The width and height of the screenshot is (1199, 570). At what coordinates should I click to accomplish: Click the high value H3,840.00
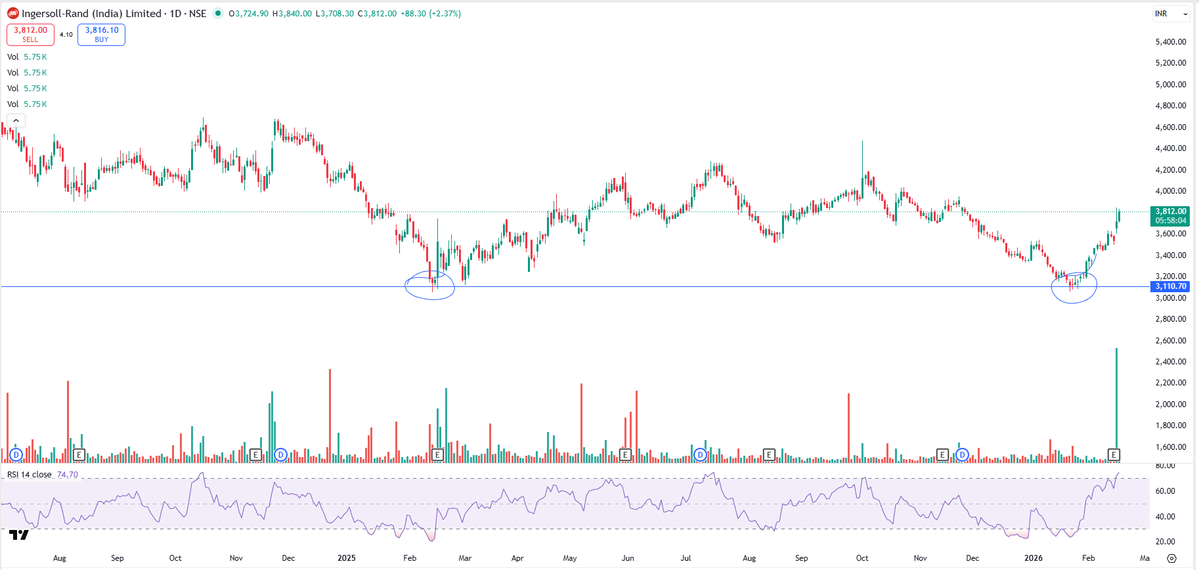coord(293,13)
